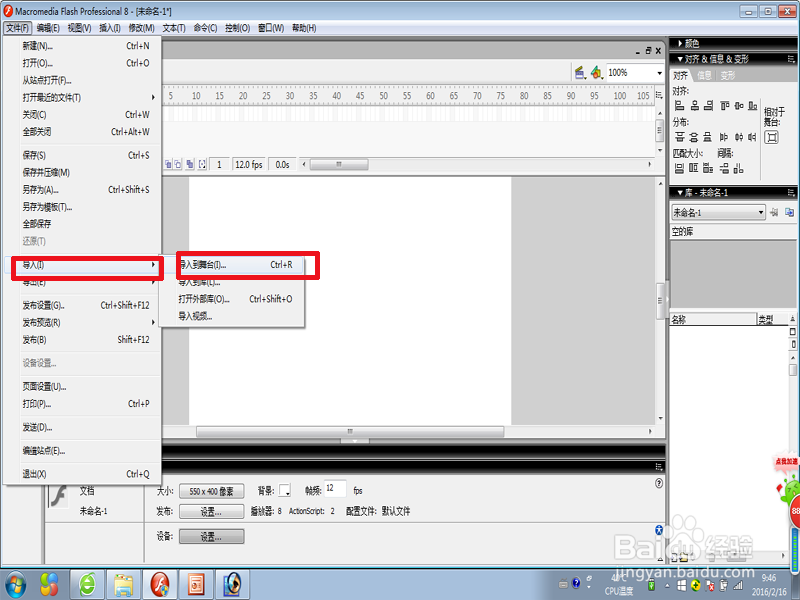Distribute vertical centers in Align panel
This screenshot has width=800, height=600.
(x=693, y=137)
